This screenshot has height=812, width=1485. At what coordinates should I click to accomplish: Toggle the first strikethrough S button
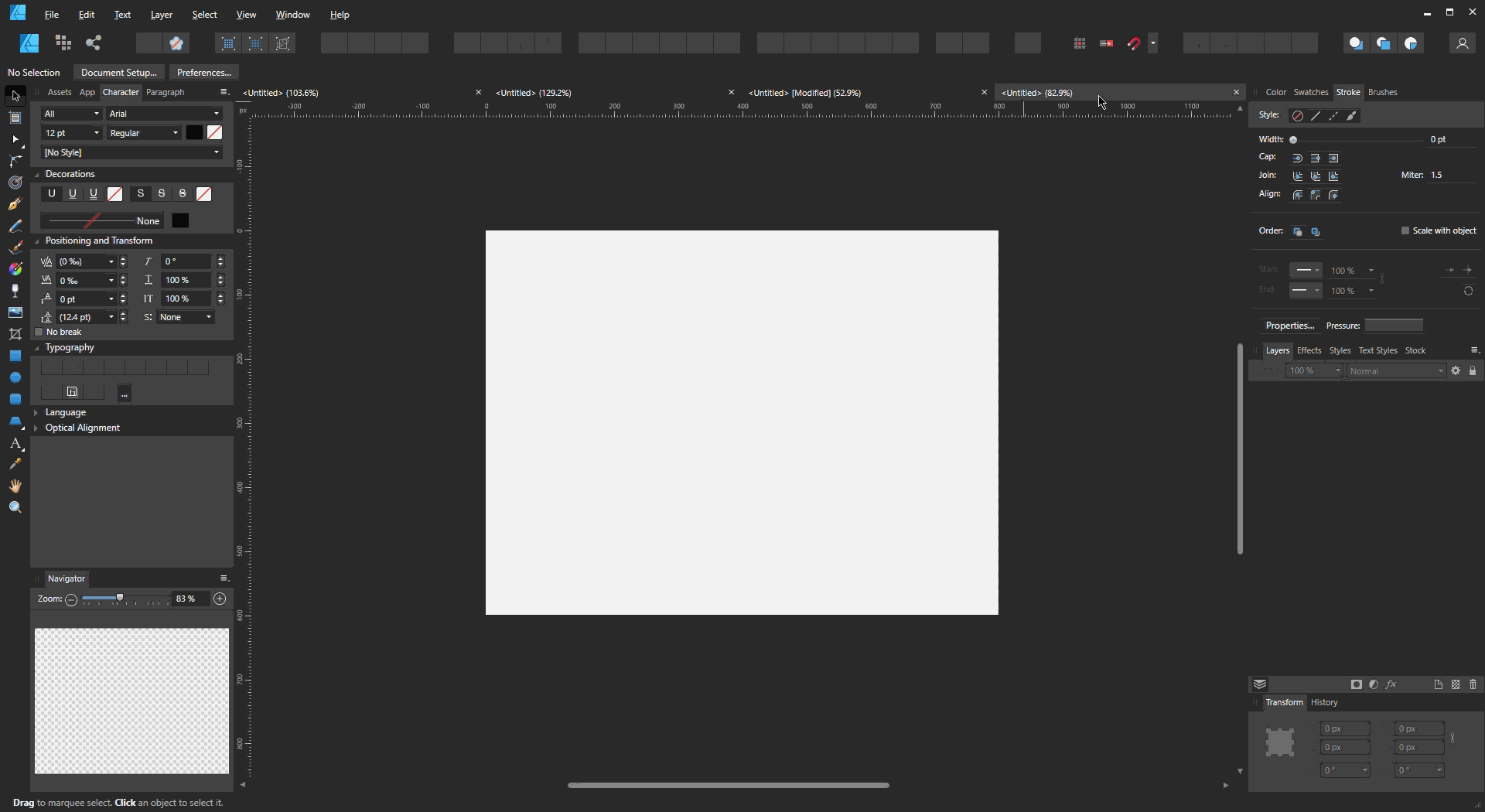click(141, 194)
